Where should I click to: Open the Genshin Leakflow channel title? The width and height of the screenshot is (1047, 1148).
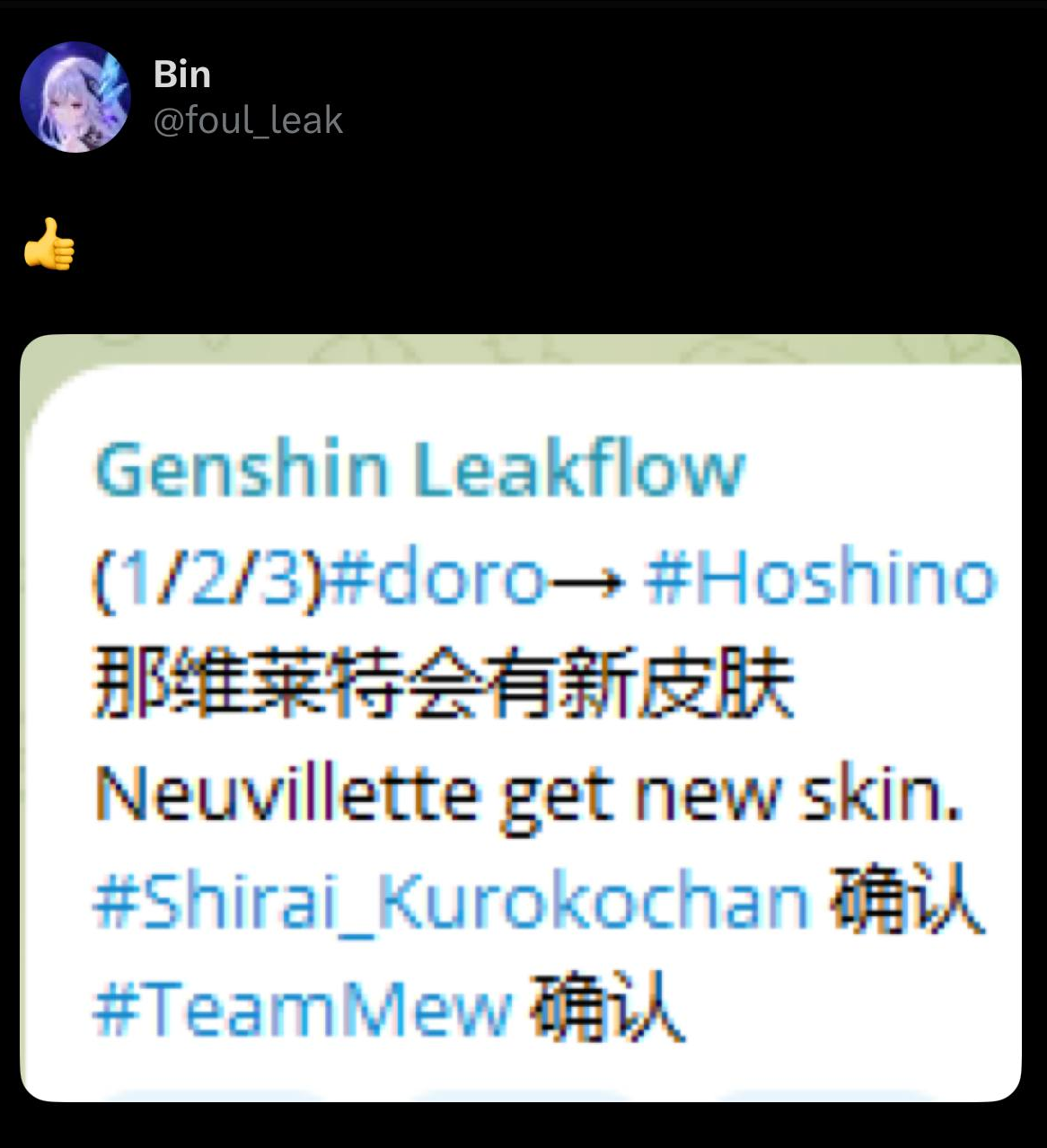coord(420,470)
